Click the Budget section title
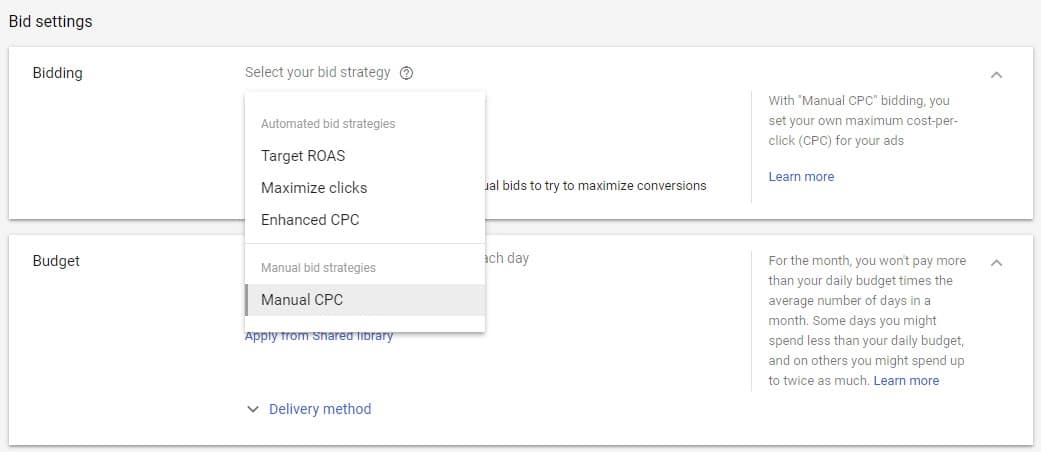This screenshot has width=1041, height=452. (56, 261)
